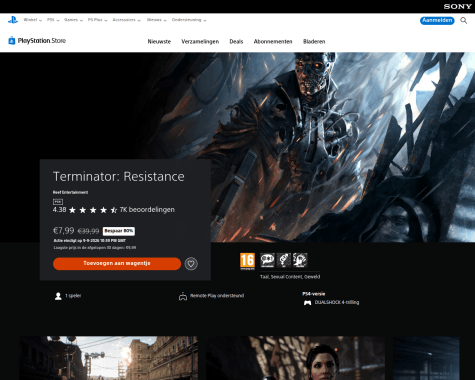Open the Nieuwste store tab
Screen dimensions: 475x380
point(159,42)
